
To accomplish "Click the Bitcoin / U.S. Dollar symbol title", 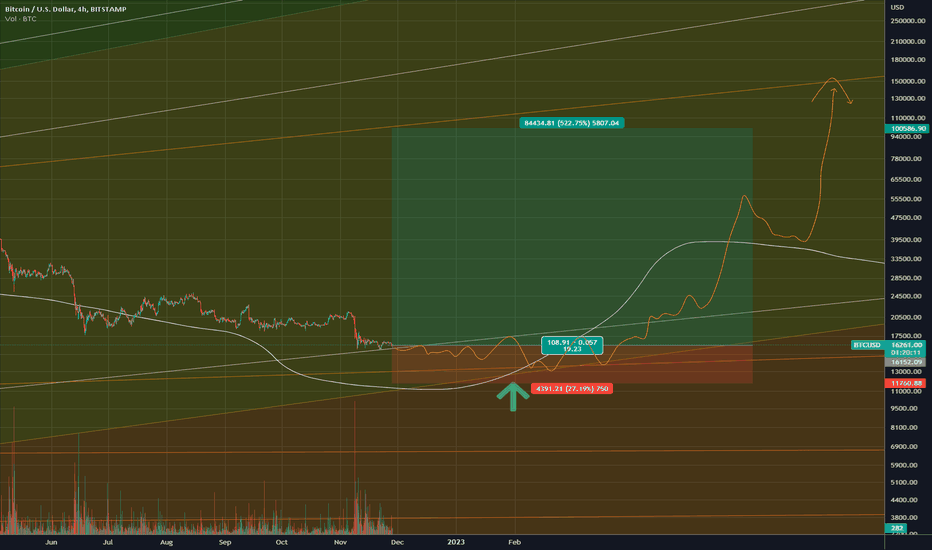I will click(65, 9).
